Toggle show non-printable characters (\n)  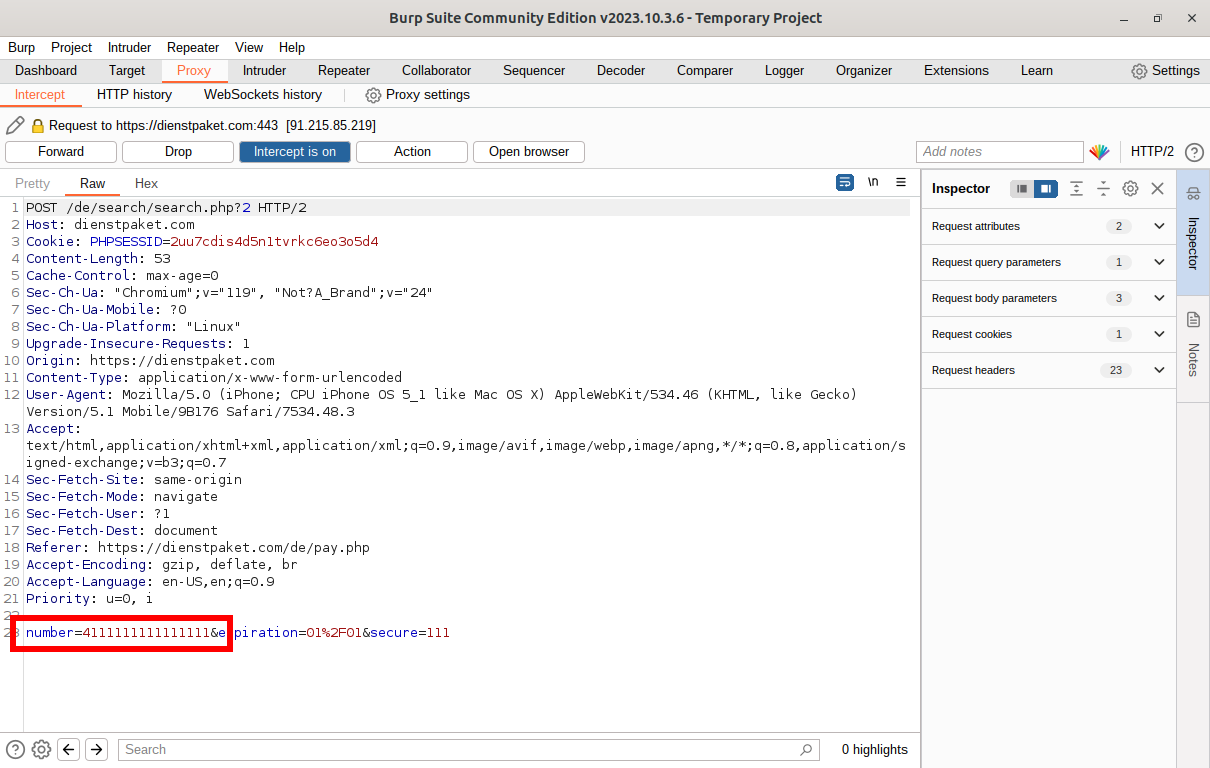pos(873,183)
